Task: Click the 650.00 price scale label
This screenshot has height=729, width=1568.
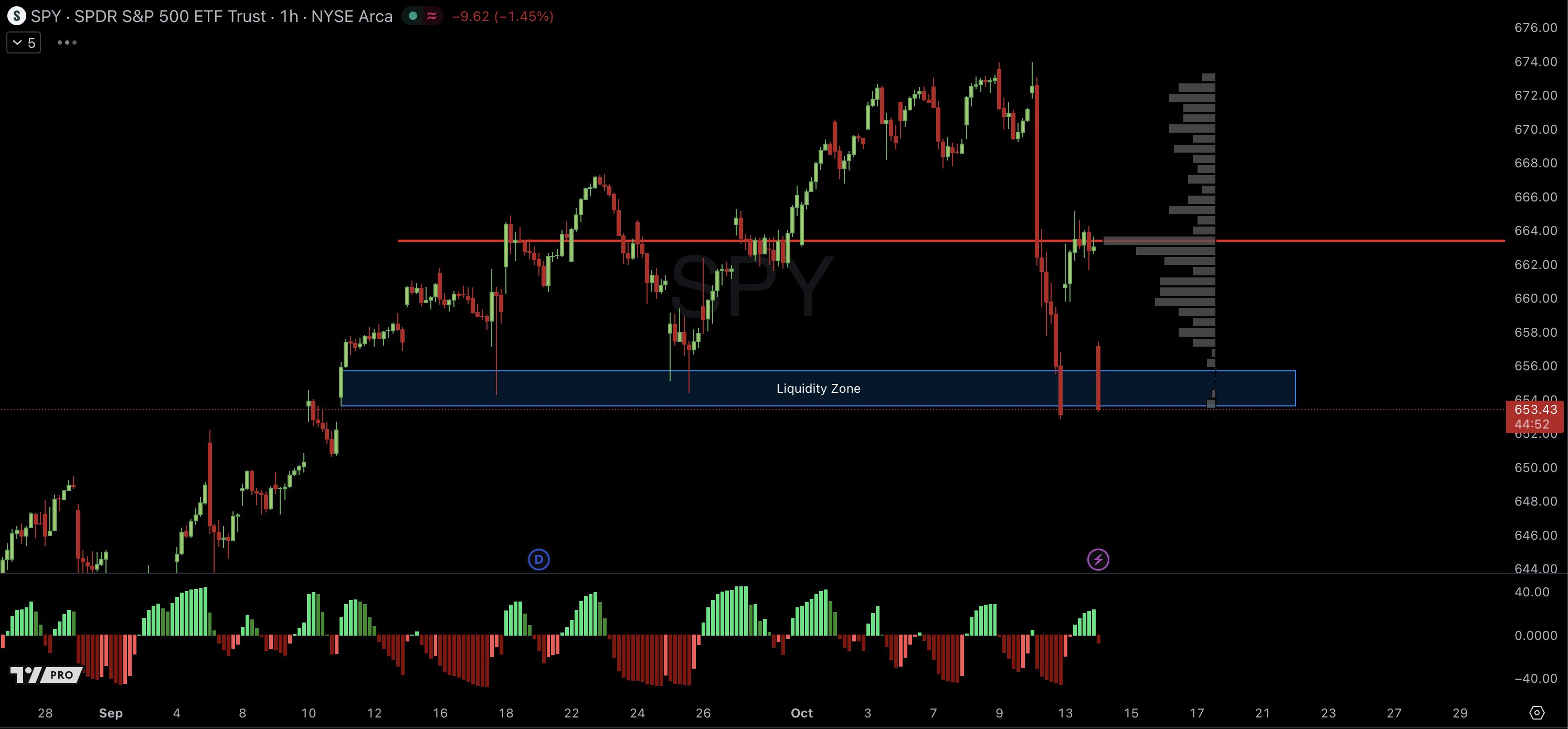Action: click(x=1536, y=467)
